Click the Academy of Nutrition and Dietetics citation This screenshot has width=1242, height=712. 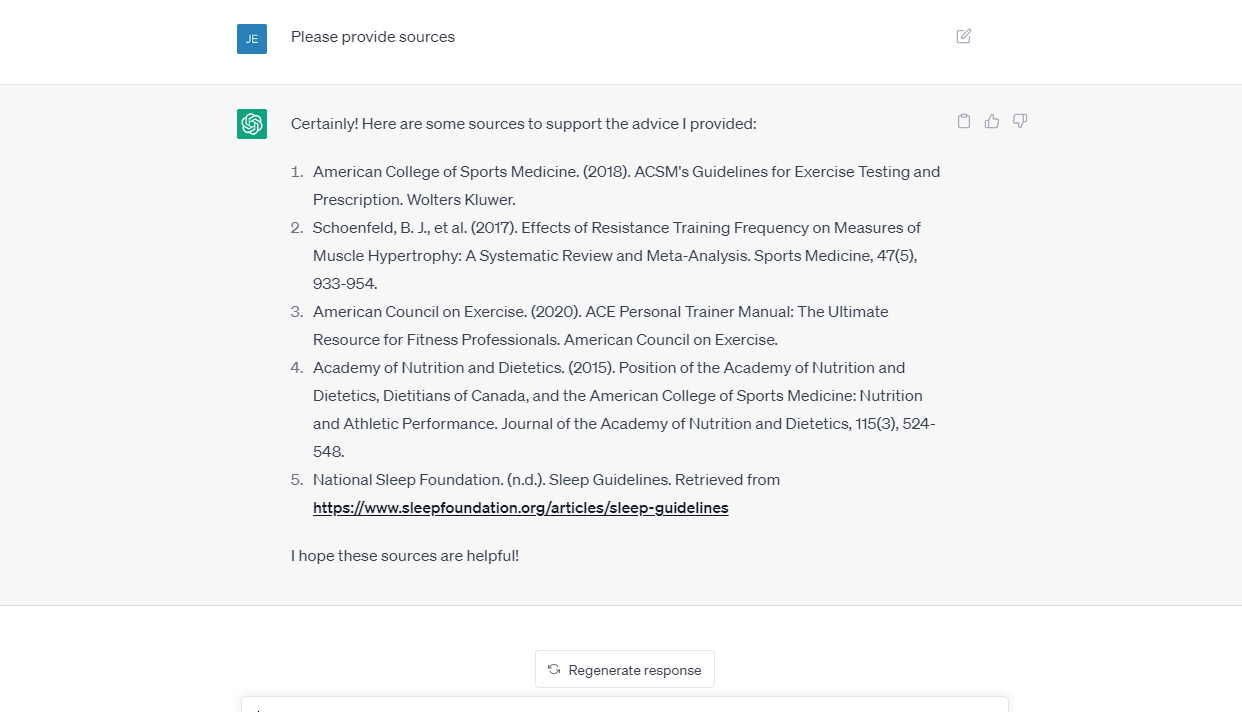pos(608,368)
